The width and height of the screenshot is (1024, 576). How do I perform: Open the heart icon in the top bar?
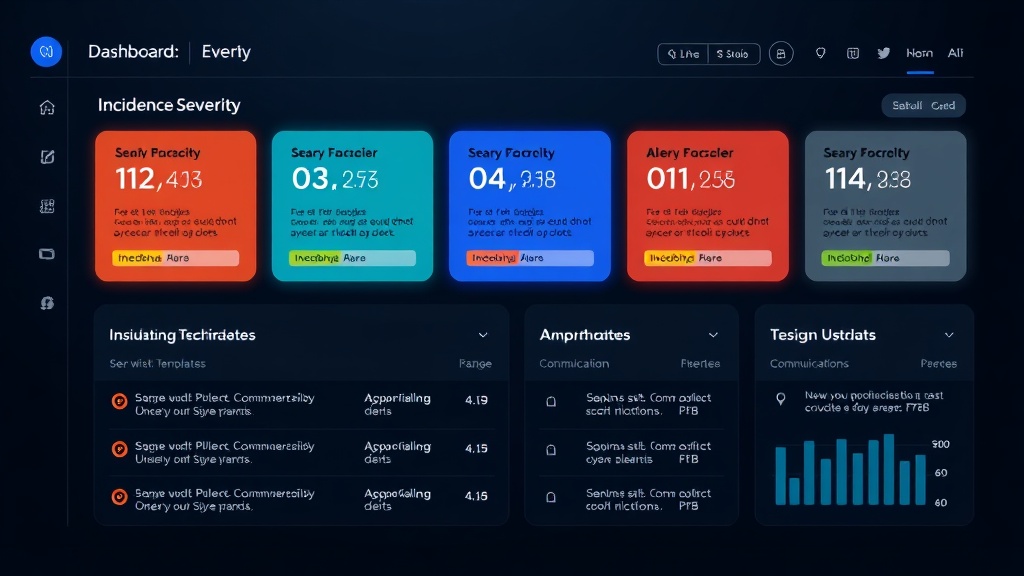click(x=821, y=53)
